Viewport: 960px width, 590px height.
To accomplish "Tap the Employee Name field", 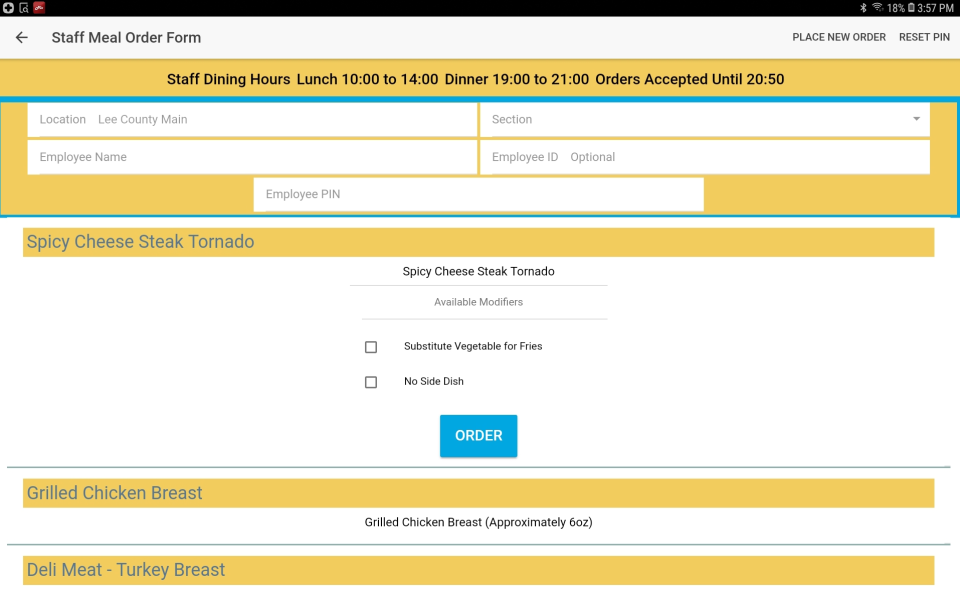I will [252, 157].
